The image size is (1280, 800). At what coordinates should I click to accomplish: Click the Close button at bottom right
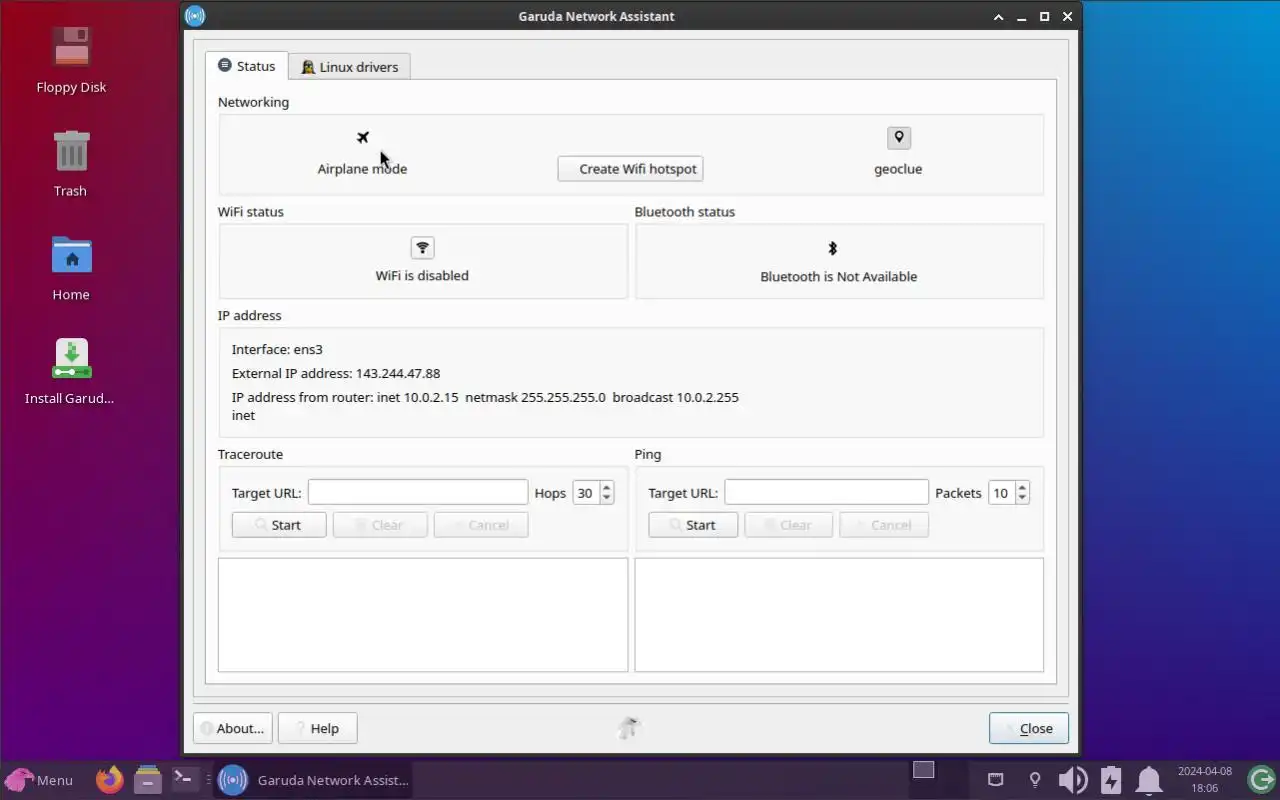click(1028, 728)
